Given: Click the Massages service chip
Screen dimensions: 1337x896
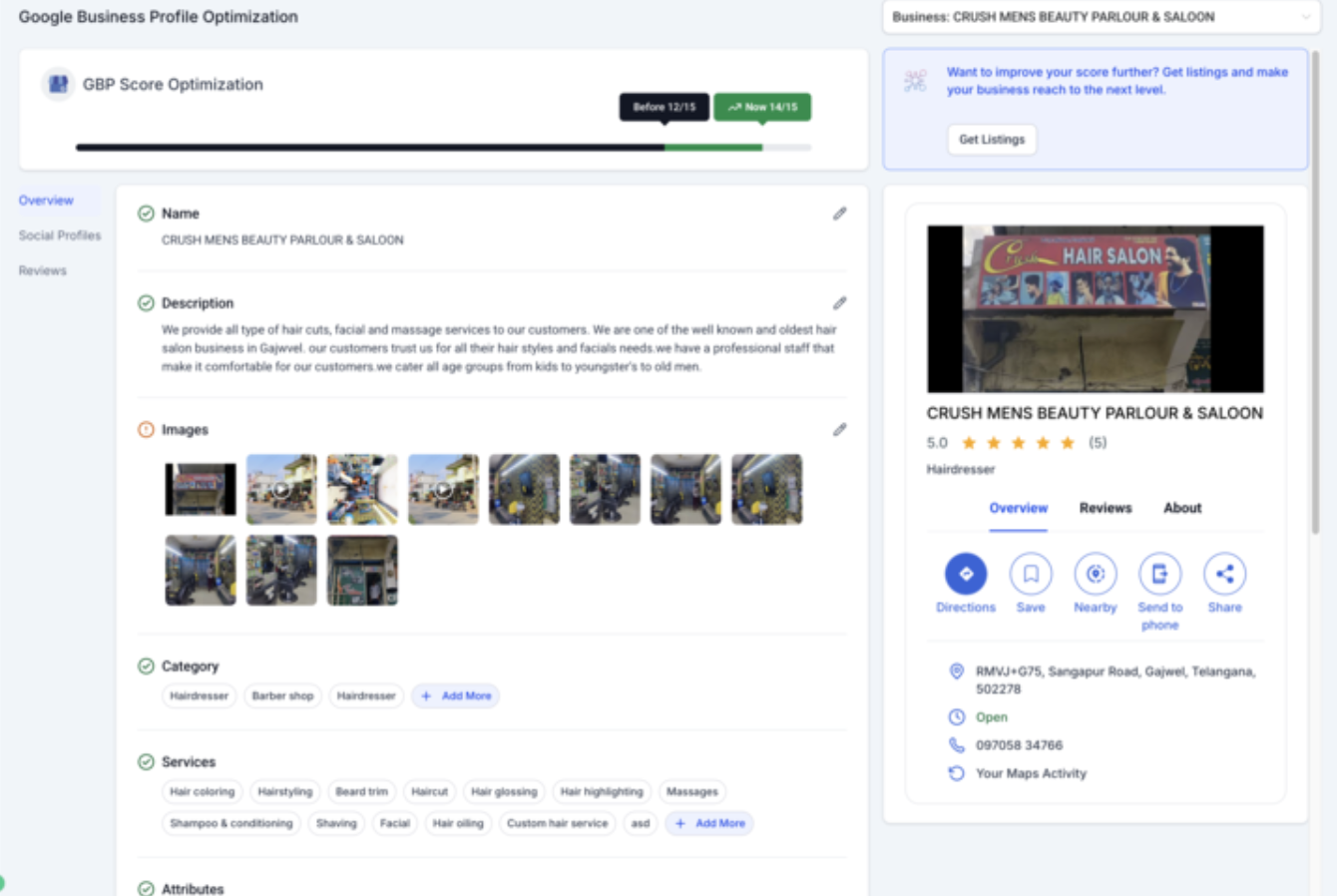Looking at the screenshot, I should click(x=692, y=792).
